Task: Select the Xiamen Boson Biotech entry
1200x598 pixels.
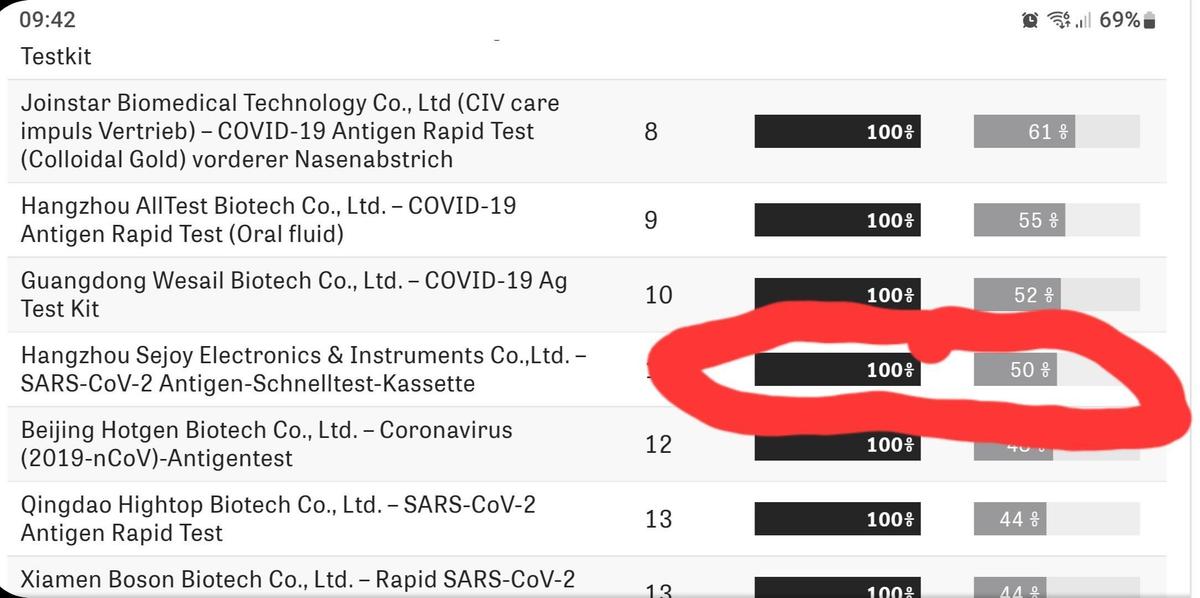Action: click(298, 581)
